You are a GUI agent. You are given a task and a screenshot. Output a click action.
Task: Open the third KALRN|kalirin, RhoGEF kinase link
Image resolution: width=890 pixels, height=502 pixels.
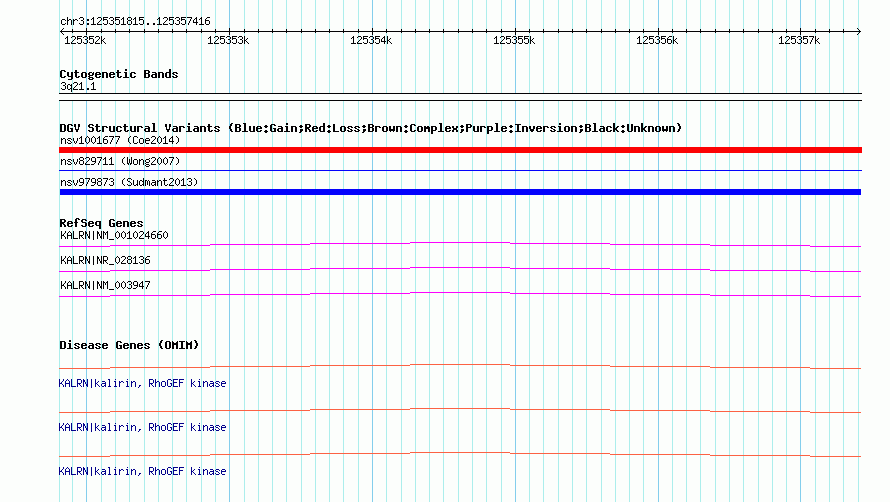point(142,471)
